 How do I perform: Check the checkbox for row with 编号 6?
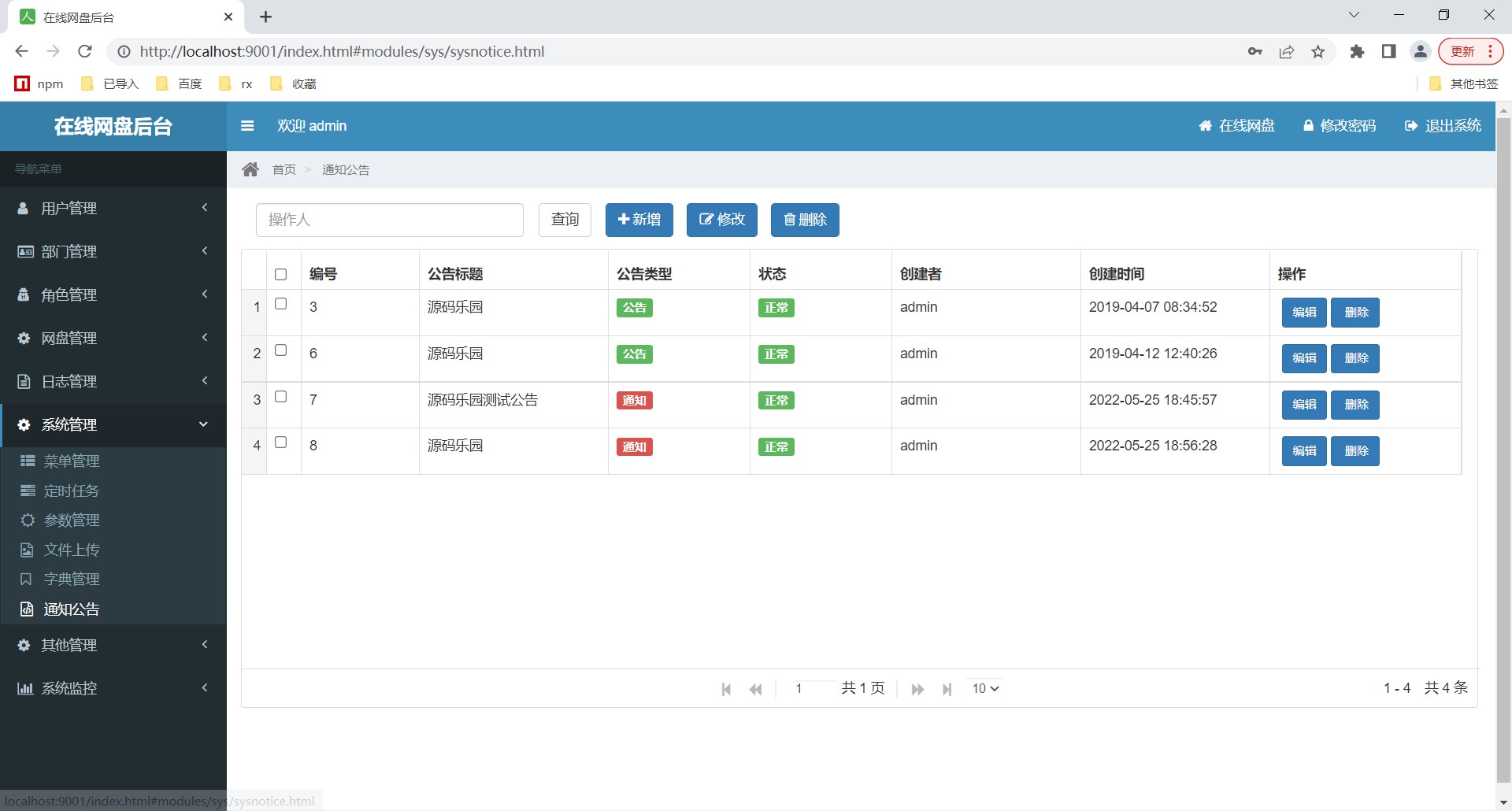coord(280,350)
